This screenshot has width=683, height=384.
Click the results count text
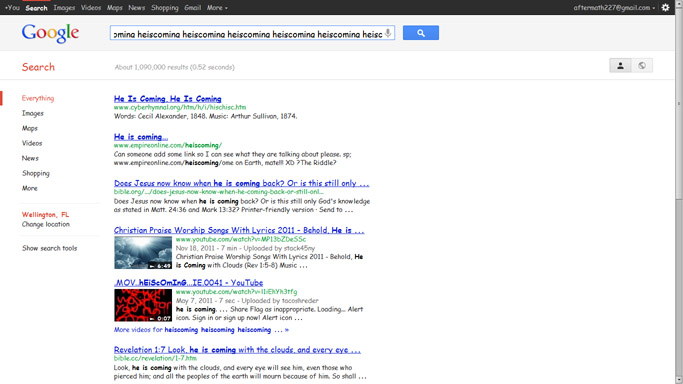[x=174, y=67]
